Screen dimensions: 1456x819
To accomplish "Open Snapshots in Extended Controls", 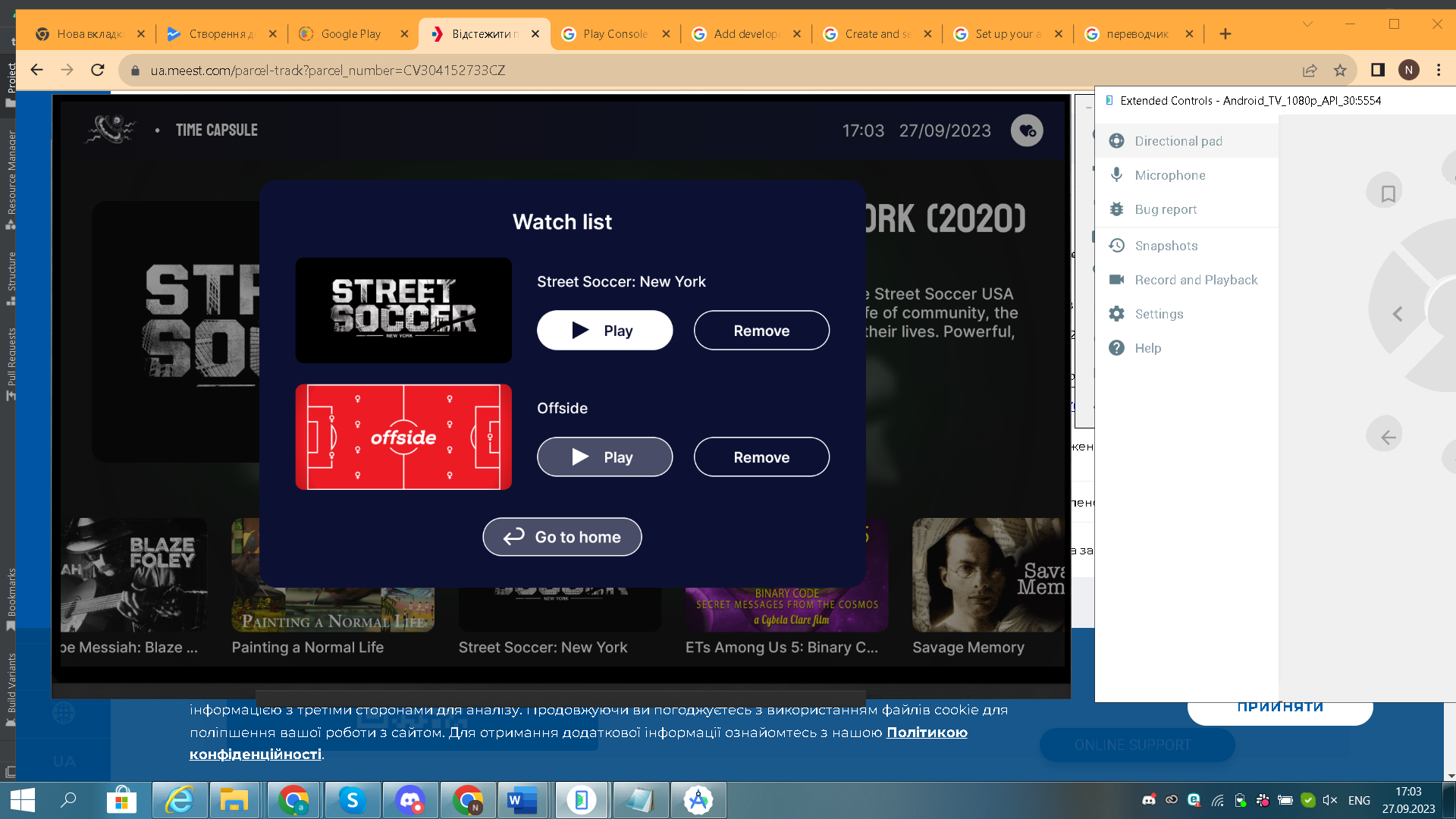I will 1166,246.
